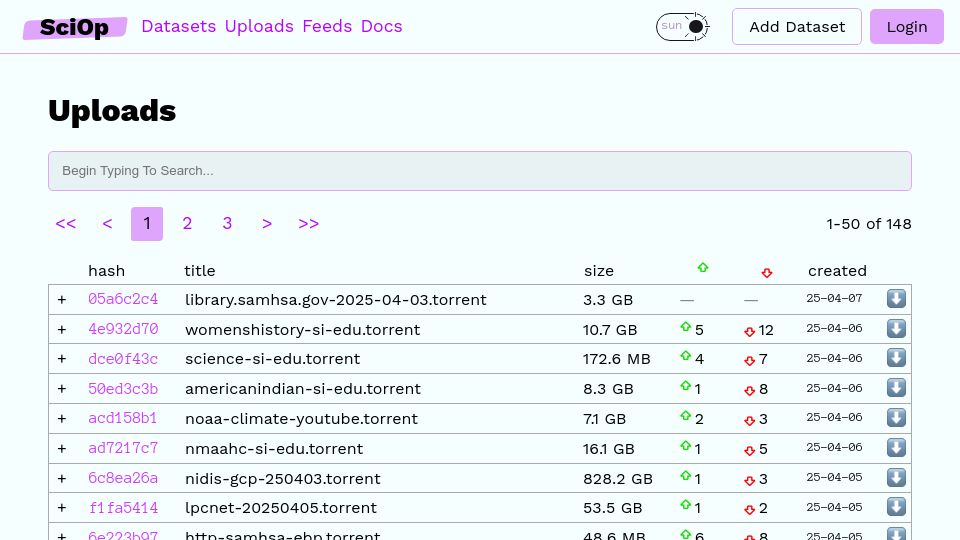Download womenshistory-si-edu.torrent via arrow icon
This screenshot has width=960, height=540.
(896, 329)
